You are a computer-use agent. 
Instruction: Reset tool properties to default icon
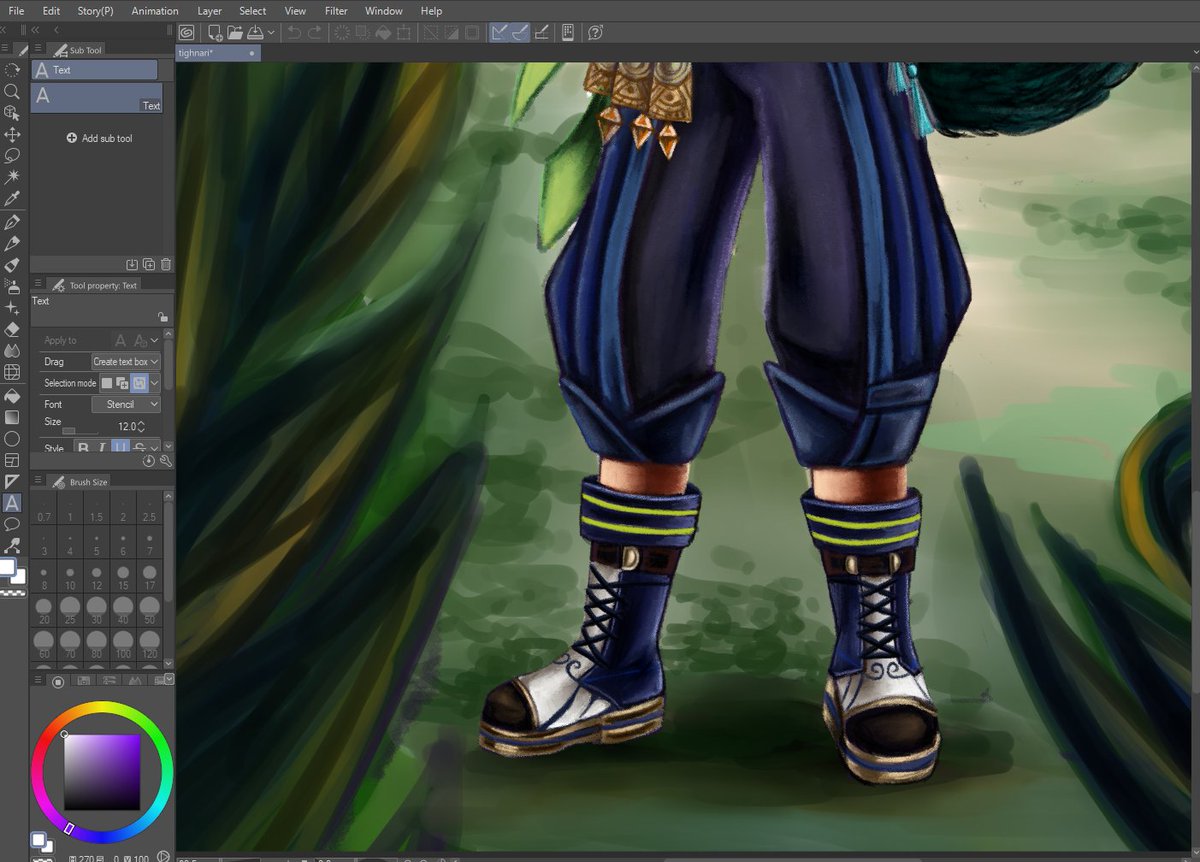pos(149,461)
